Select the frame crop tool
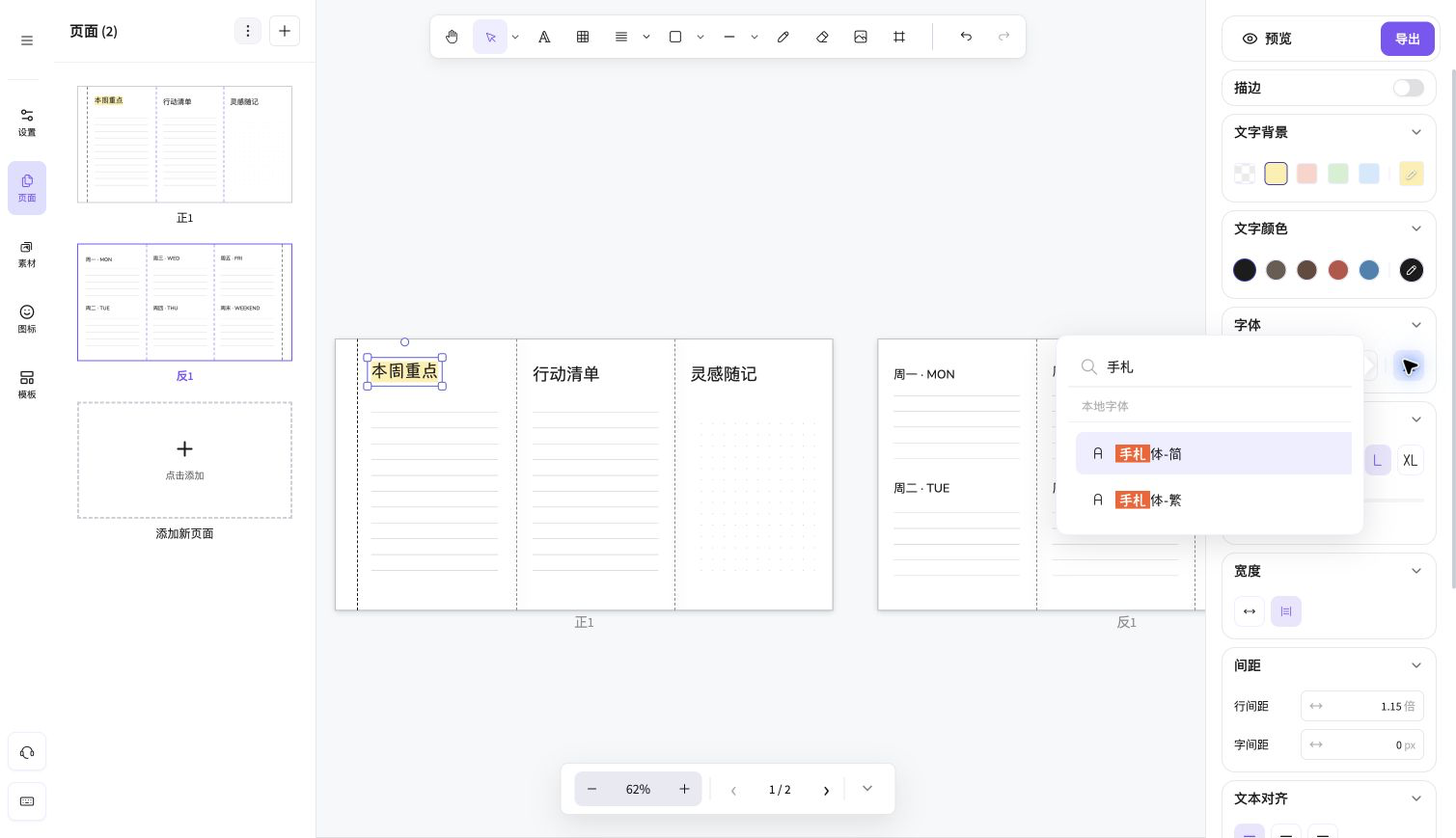This screenshot has width=1456, height=838. pos(899,37)
